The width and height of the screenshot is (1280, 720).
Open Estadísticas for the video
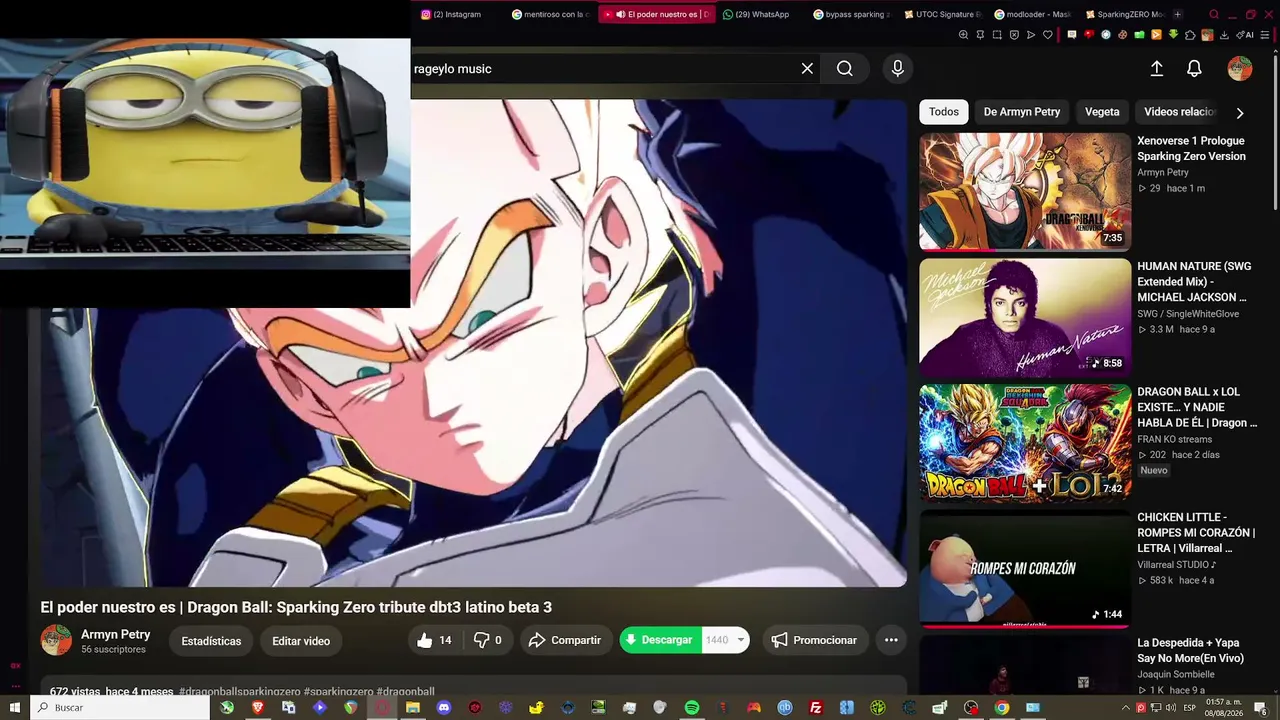[211, 641]
